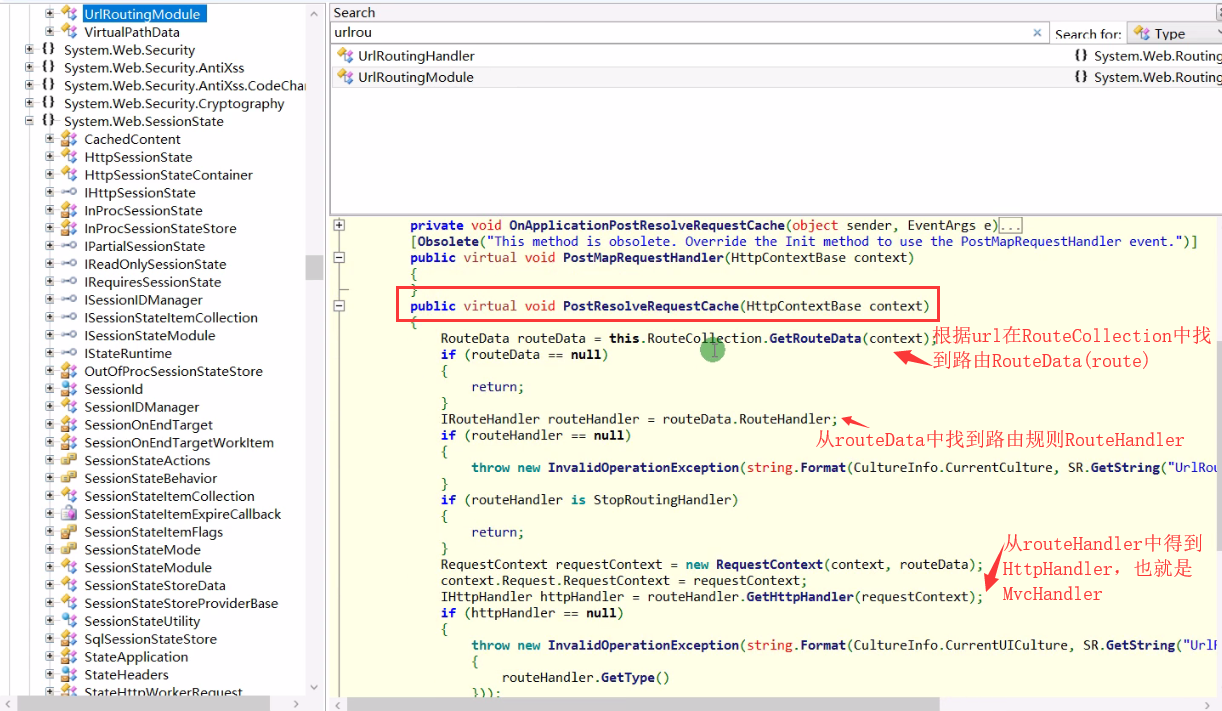Select ISessionStateModule tree item
This screenshot has width=1222, height=711.
click(x=149, y=335)
